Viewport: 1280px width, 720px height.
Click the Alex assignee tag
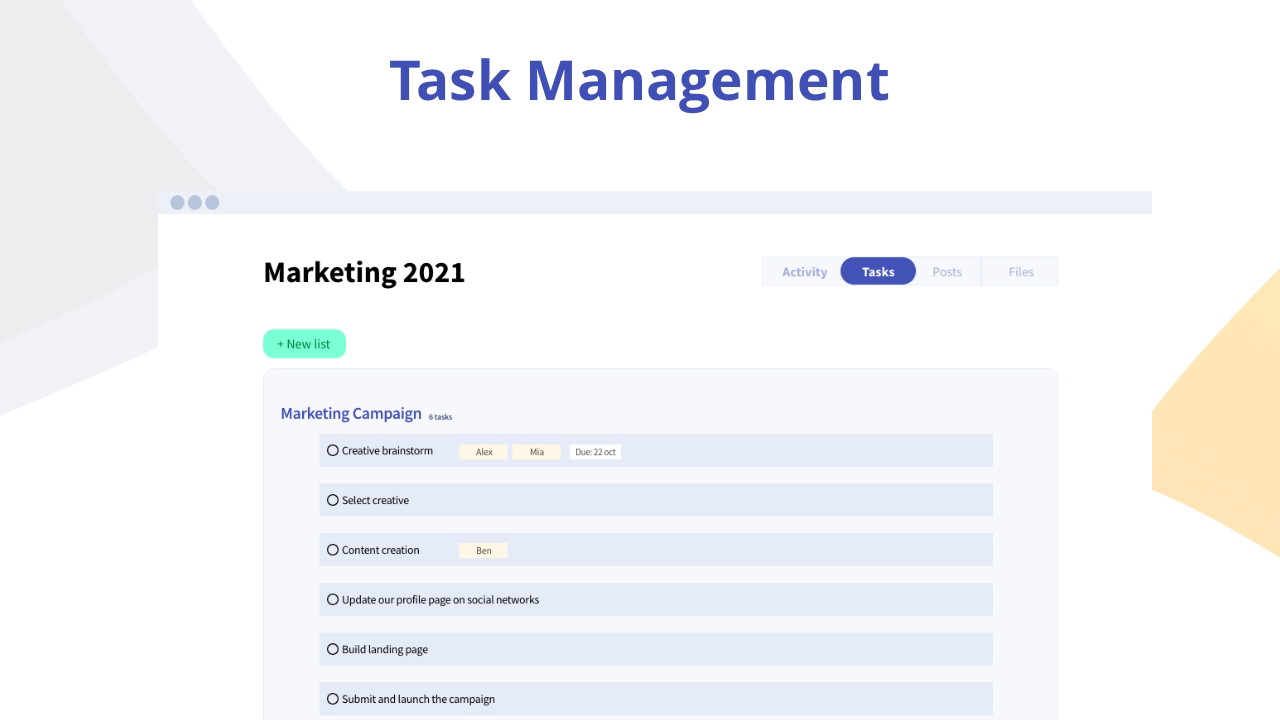484,452
